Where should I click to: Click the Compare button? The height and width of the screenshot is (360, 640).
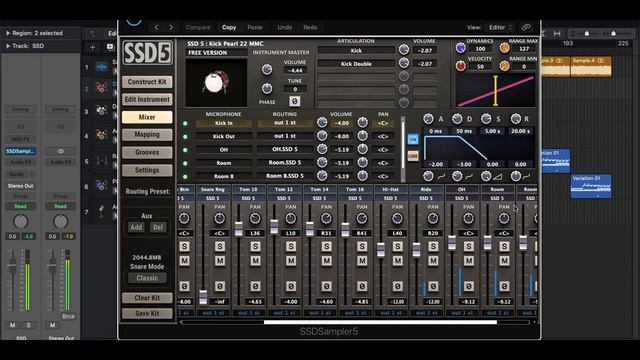[198, 27]
